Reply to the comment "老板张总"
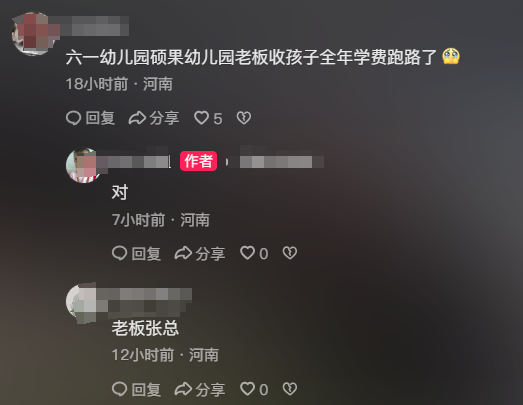523x405 pixels. pos(119,389)
